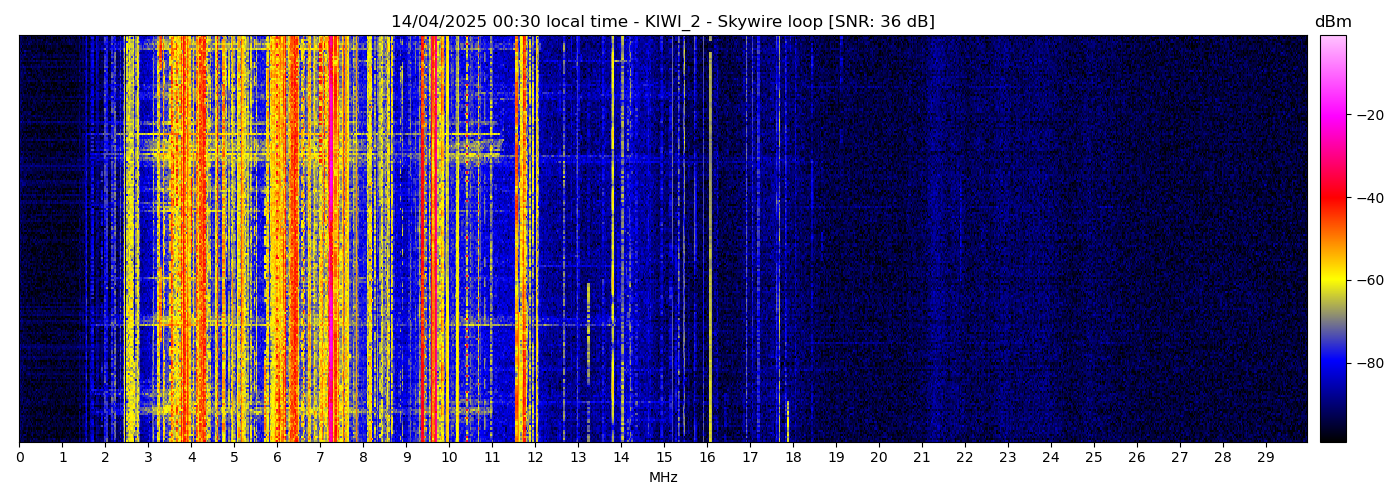Click the plot title showing KIWI_2 Skywire loop
The height and width of the screenshot is (500, 1400).
(x=662, y=22)
